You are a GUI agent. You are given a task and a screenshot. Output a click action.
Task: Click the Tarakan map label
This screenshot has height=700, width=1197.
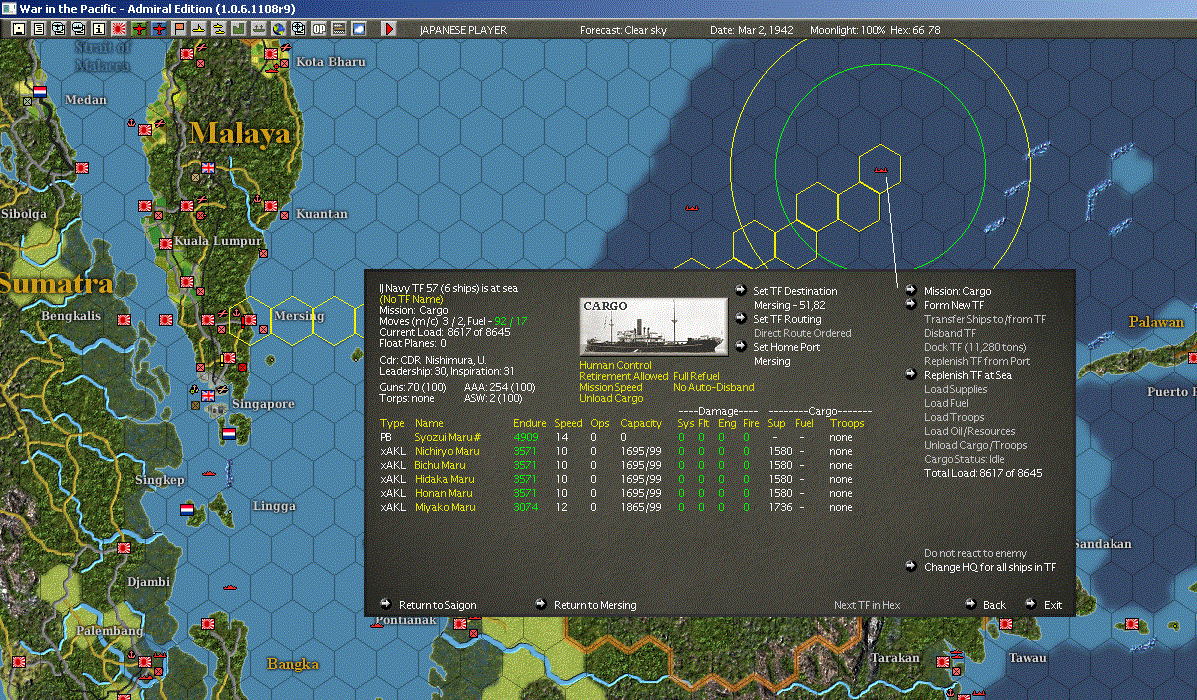[x=895, y=657]
